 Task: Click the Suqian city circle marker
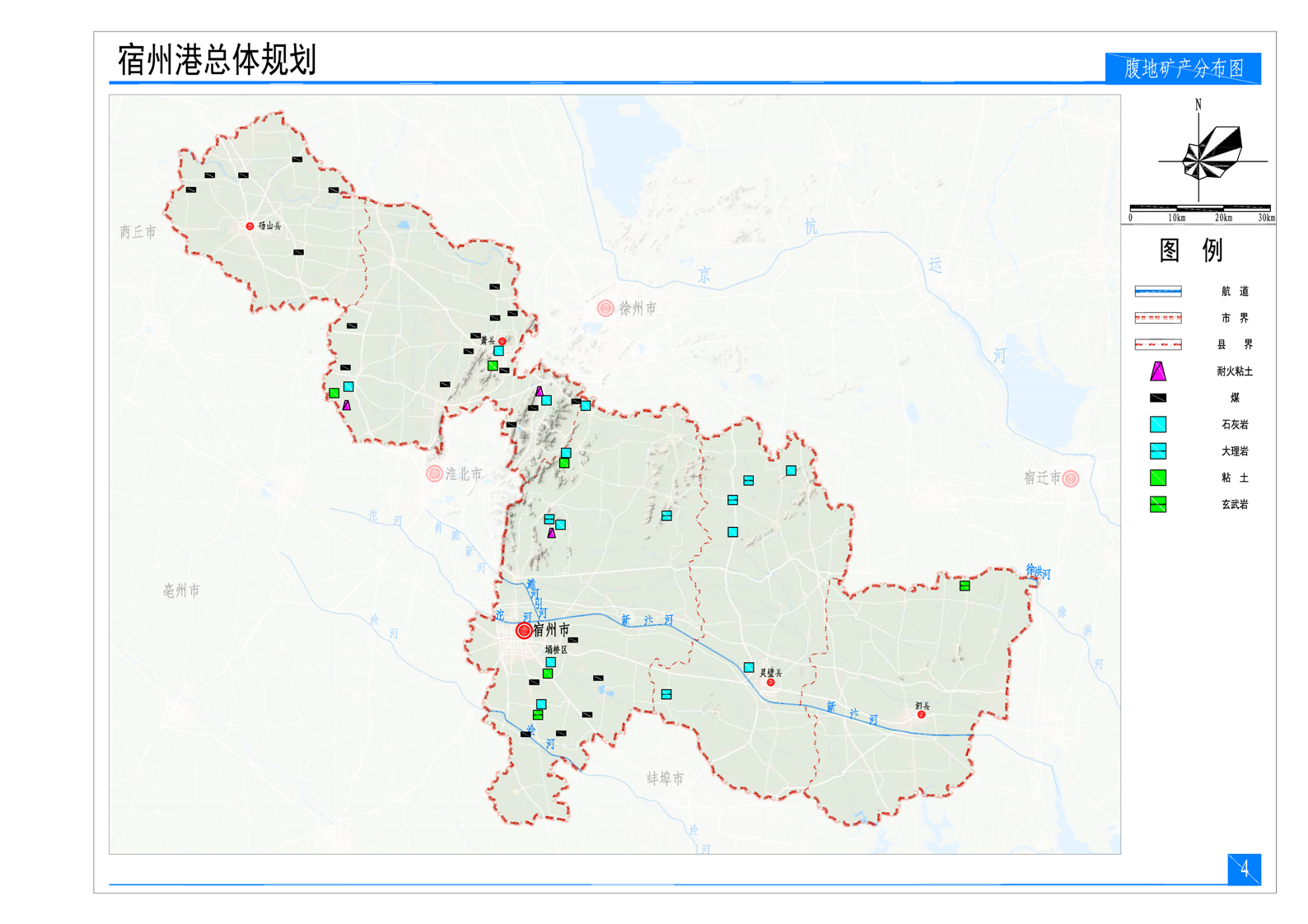(x=1070, y=478)
